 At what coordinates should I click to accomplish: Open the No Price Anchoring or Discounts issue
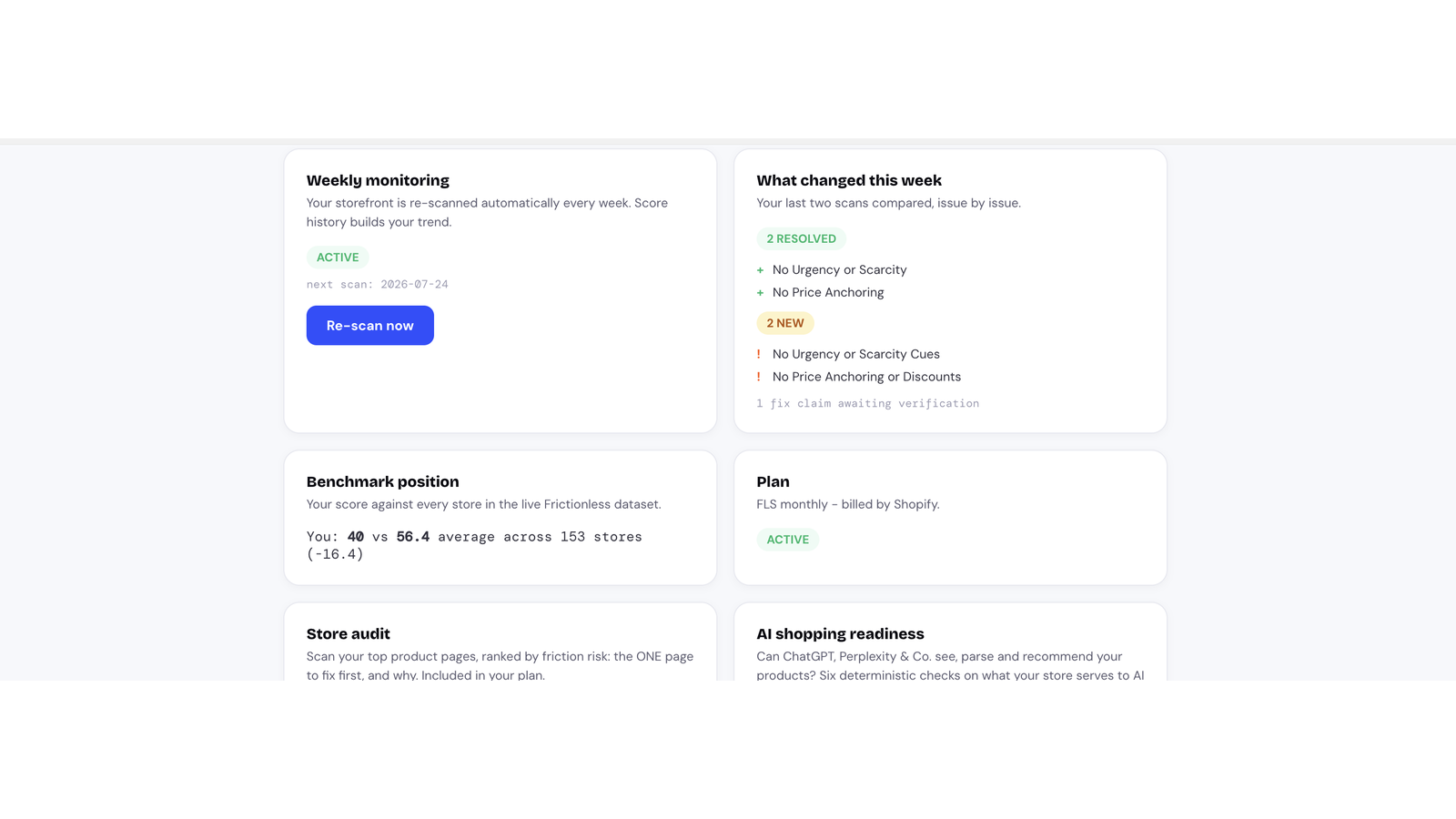click(x=866, y=377)
